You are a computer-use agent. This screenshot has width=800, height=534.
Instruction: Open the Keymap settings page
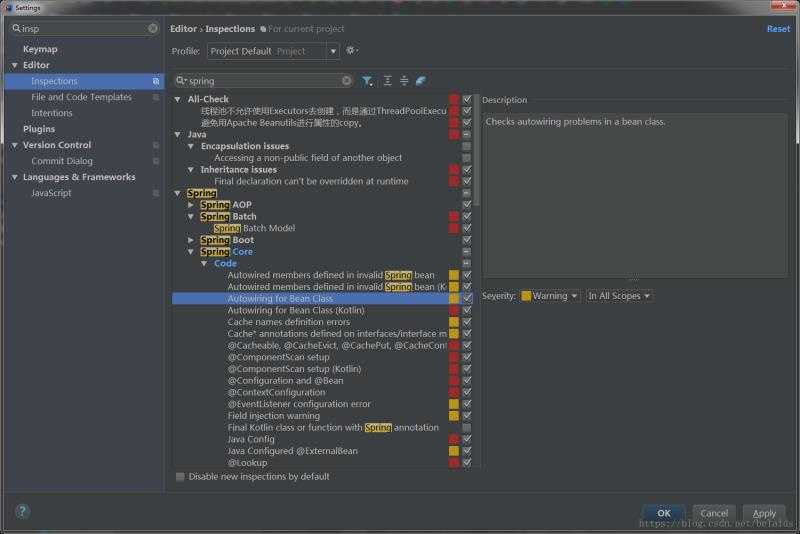coord(40,49)
